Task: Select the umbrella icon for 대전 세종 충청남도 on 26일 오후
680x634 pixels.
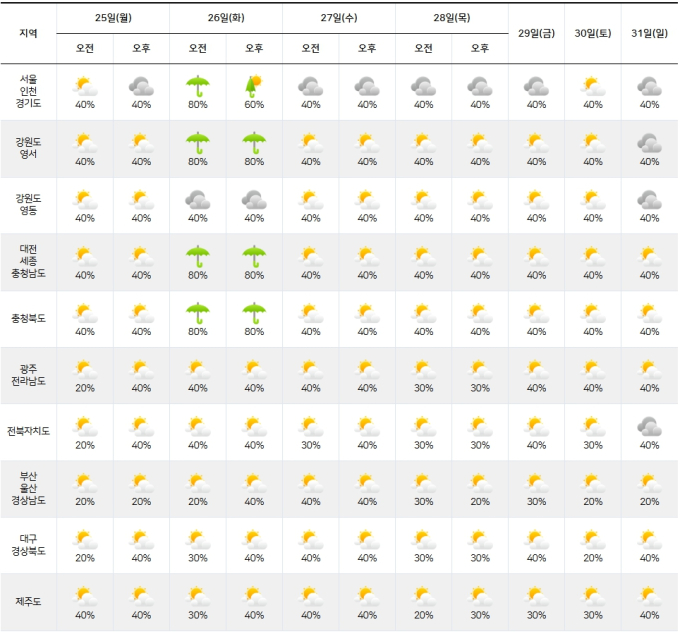Action: pos(254,256)
